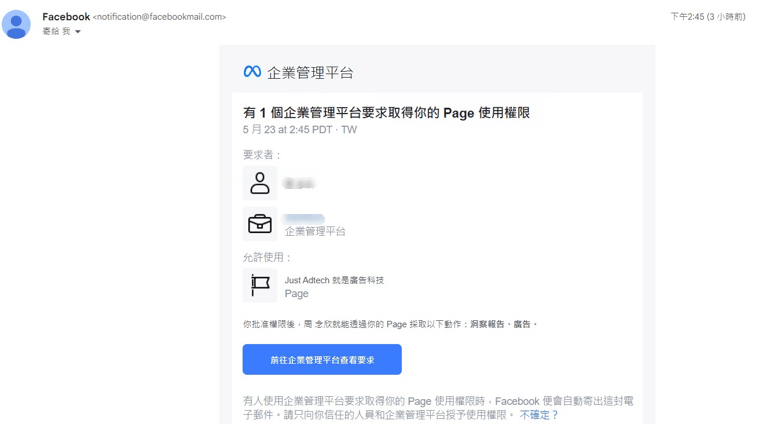
Task: Click the 下午2:45 timestamp
Action: (x=708, y=17)
